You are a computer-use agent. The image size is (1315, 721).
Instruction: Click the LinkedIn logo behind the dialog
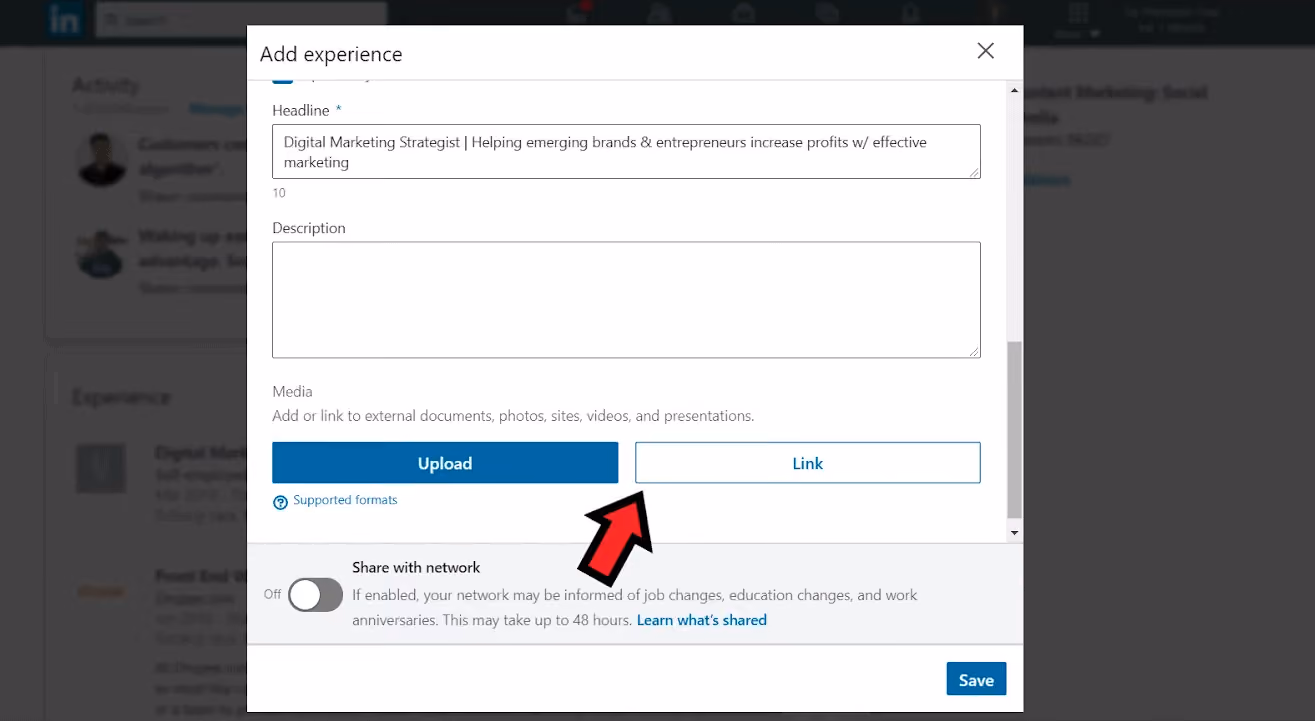[65, 21]
